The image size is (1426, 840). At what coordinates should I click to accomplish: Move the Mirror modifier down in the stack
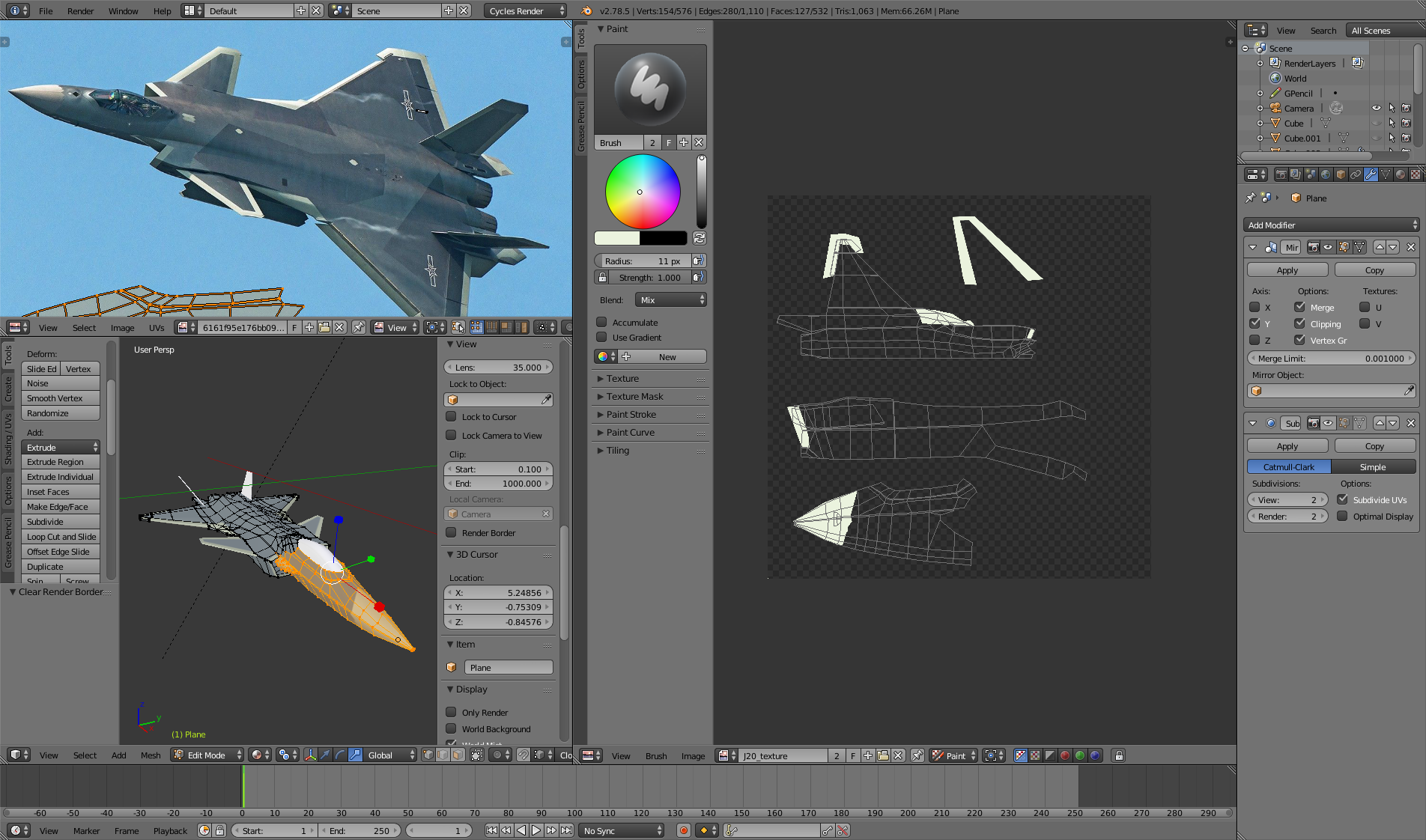[x=1393, y=247]
